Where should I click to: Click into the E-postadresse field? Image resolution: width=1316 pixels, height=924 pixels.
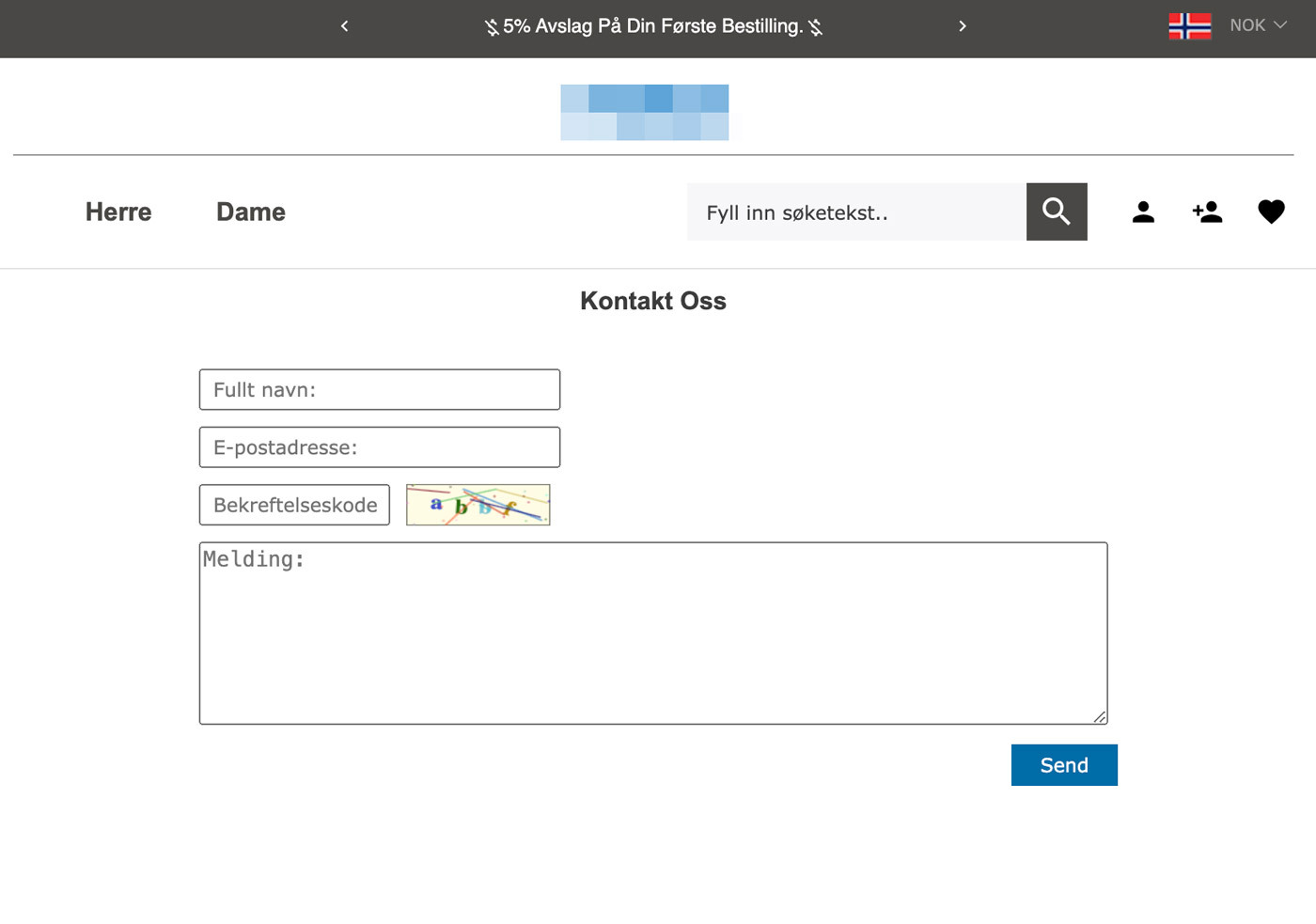click(380, 447)
